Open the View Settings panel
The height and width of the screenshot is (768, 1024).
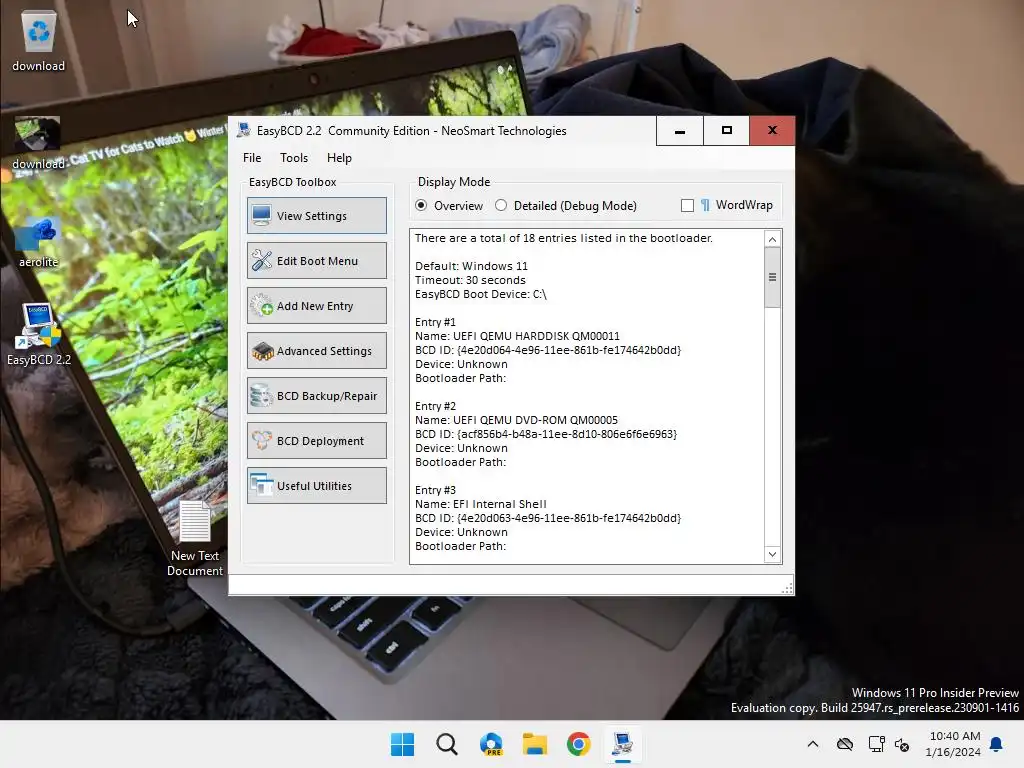click(317, 216)
